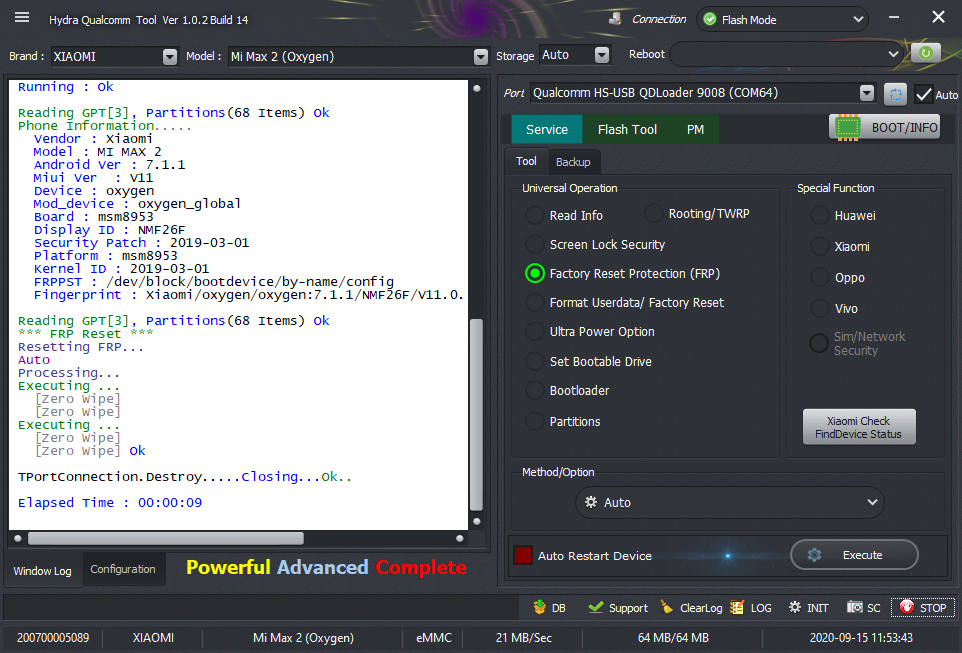Viewport: 962px width, 653px height.
Task: Open Support from bottom toolbar
Action: (x=617, y=608)
